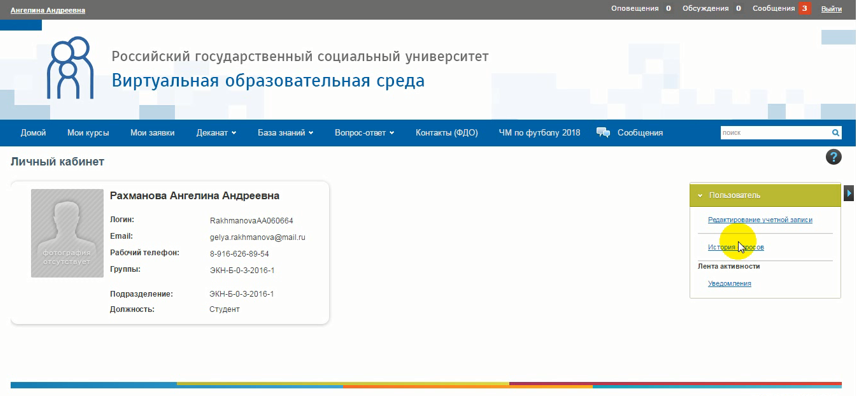
Task: Click Российский государственный социальный университет heading
Action: 300,56
